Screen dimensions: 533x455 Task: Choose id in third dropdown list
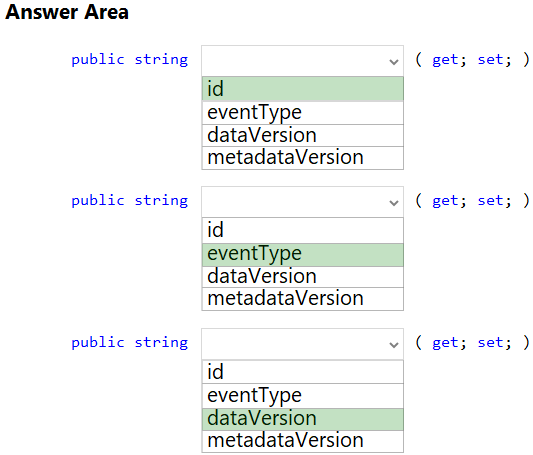point(303,372)
